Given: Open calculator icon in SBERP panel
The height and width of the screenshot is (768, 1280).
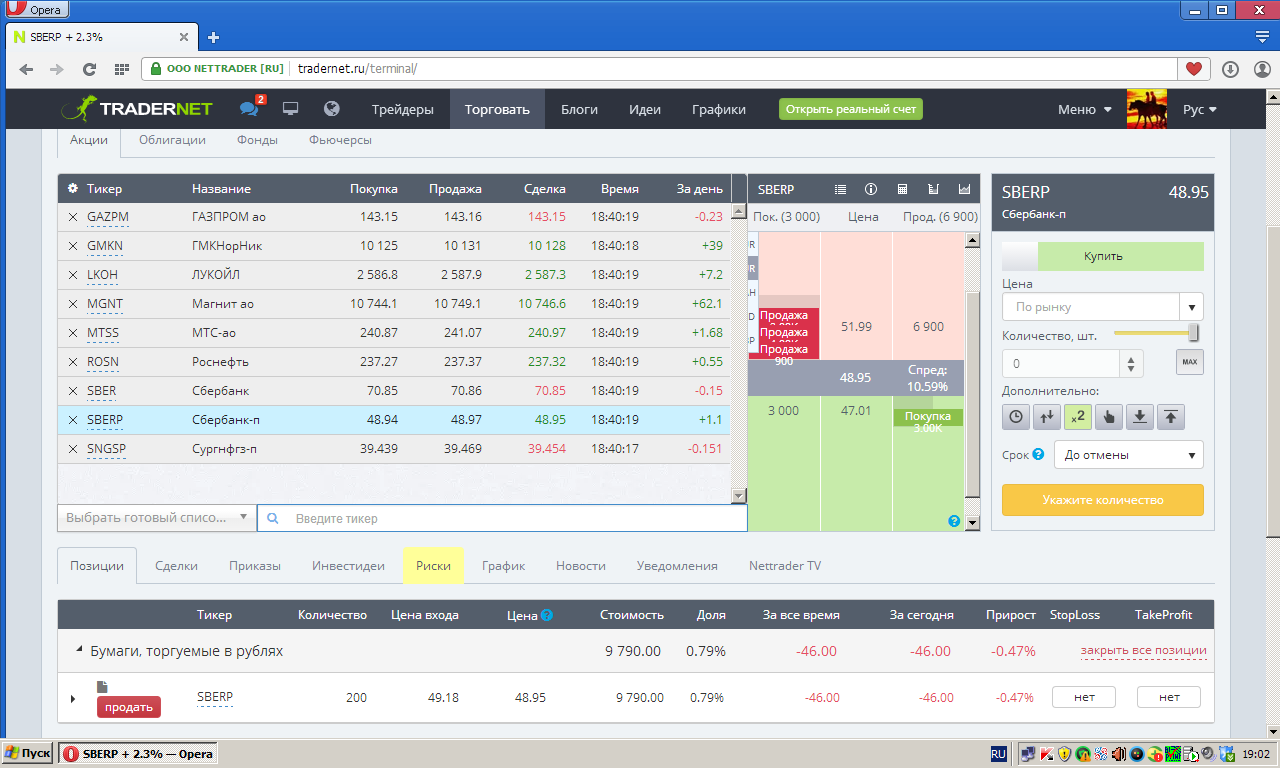Looking at the screenshot, I should 902,188.
